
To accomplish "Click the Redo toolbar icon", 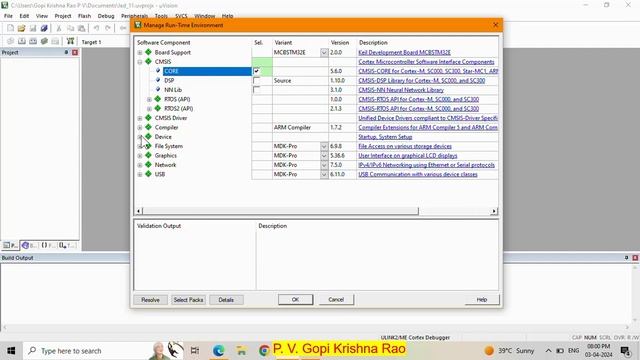I will pos(108,28).
